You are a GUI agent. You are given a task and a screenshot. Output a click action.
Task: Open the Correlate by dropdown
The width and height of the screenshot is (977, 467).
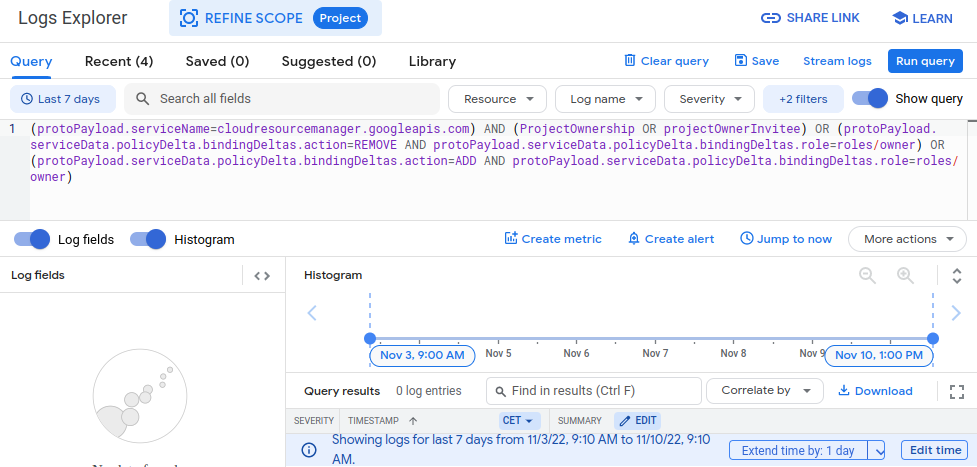pos(765,391)
